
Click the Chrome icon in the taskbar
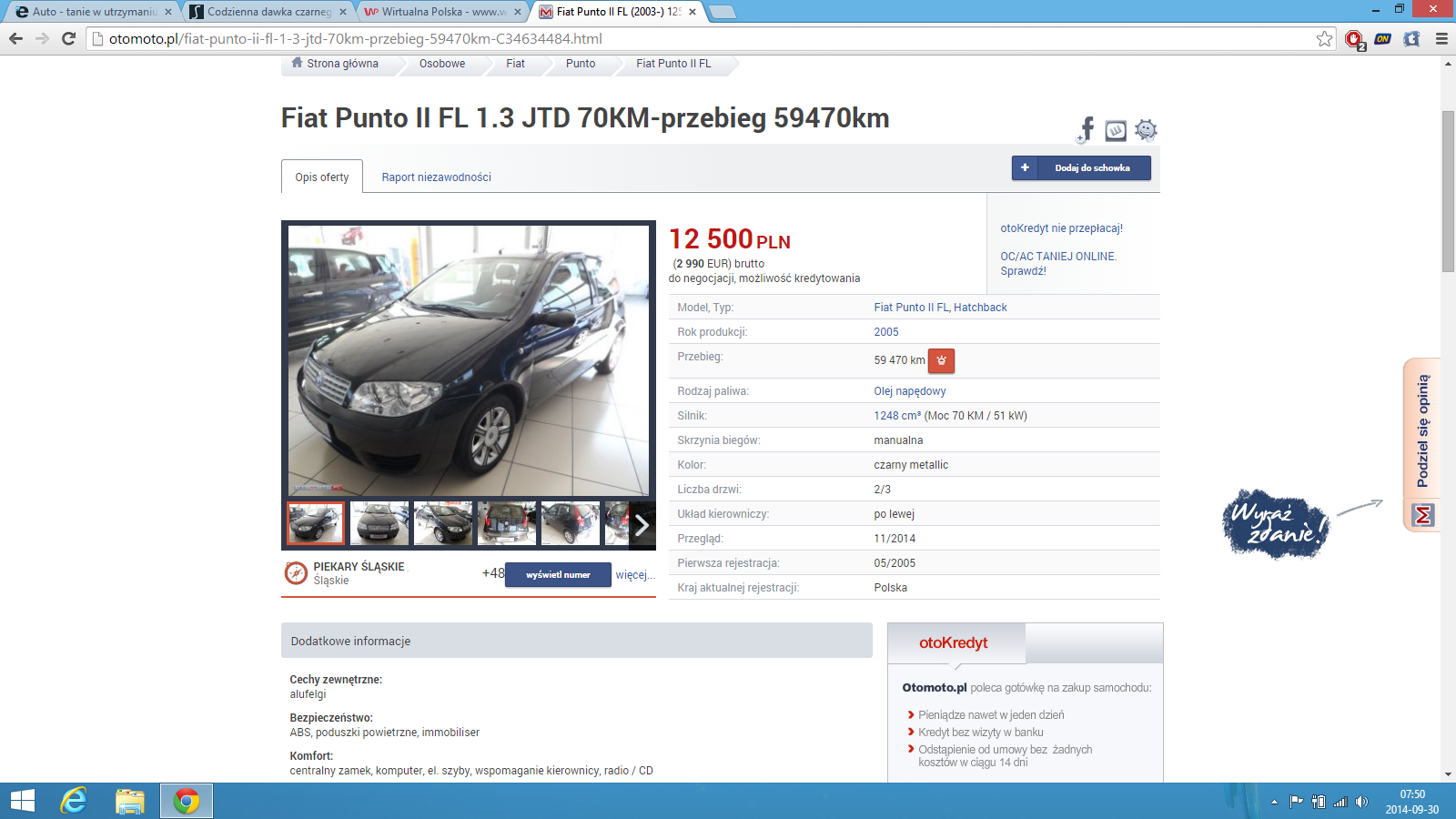coord(187,801)
